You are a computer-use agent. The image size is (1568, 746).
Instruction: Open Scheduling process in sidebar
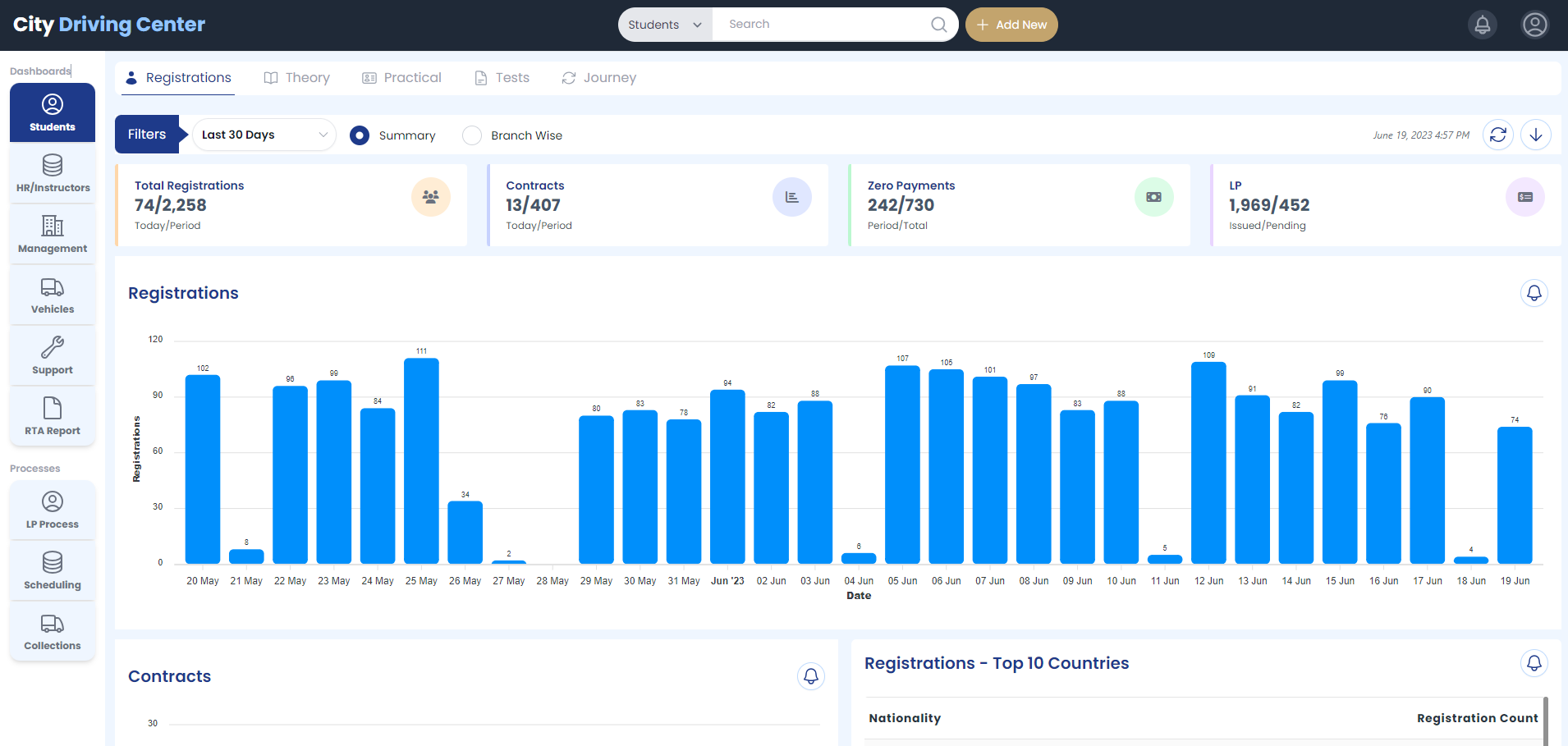pos(53,571)
